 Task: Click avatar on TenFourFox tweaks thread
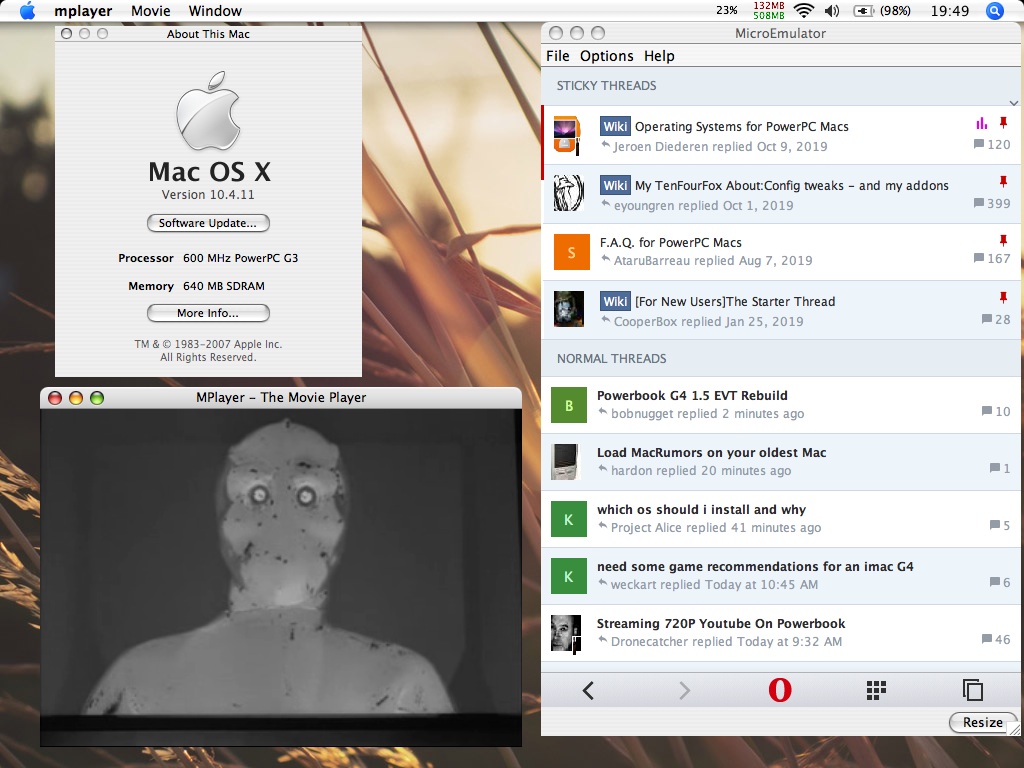[x=569, y=193]
